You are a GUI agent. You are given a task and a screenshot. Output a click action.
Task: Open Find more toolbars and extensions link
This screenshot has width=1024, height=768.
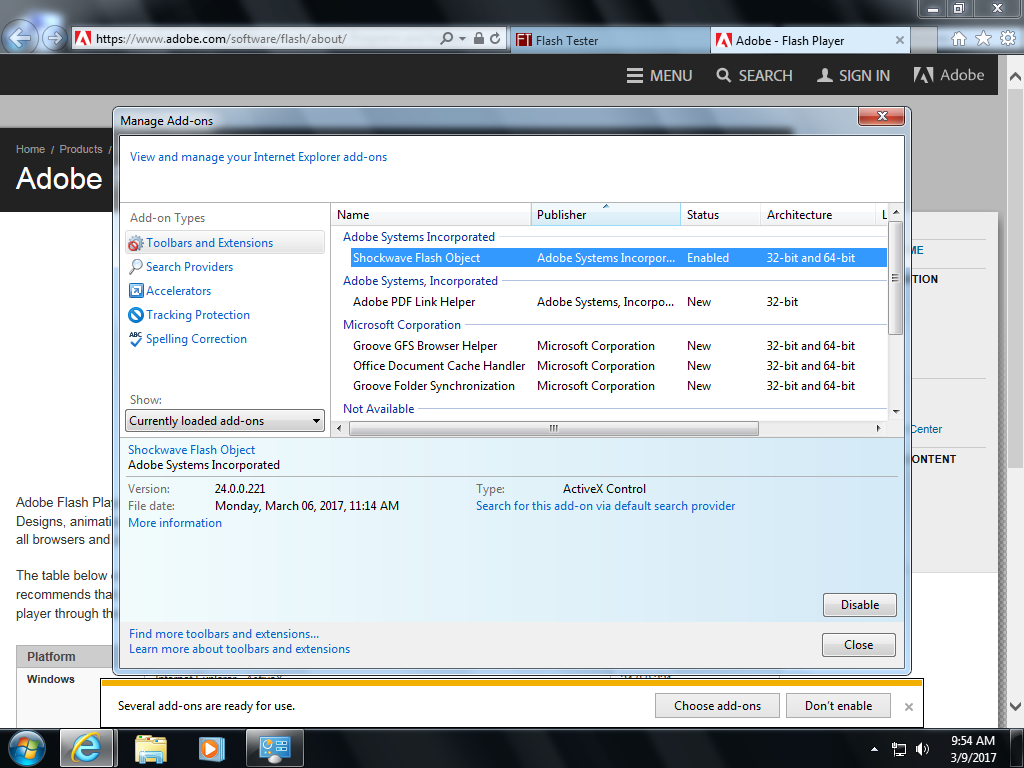[224, 633]
